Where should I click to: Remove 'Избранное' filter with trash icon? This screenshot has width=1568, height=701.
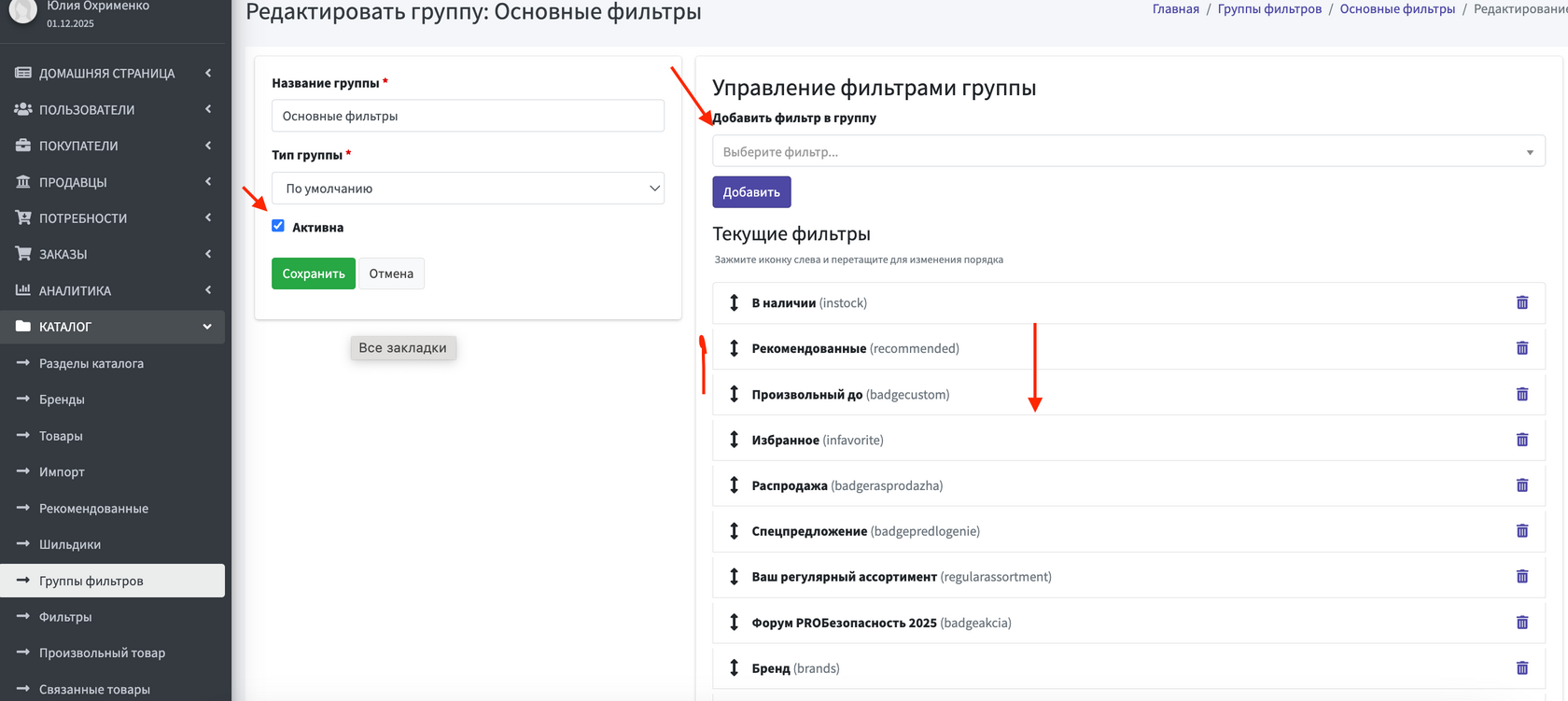point(1522,440)
